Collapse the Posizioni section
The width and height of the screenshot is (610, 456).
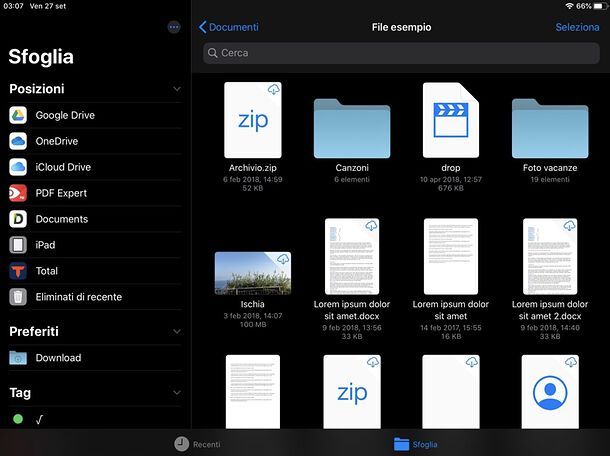coord(177,89)
